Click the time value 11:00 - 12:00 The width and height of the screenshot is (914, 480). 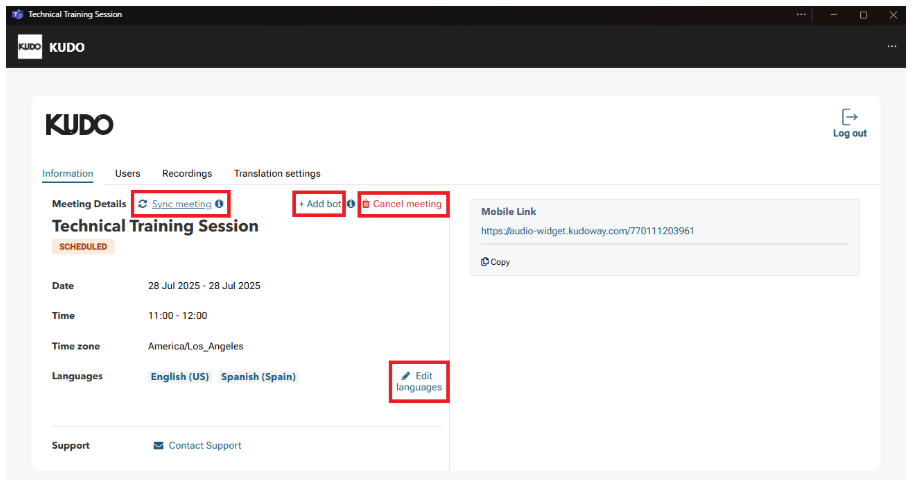178,316
